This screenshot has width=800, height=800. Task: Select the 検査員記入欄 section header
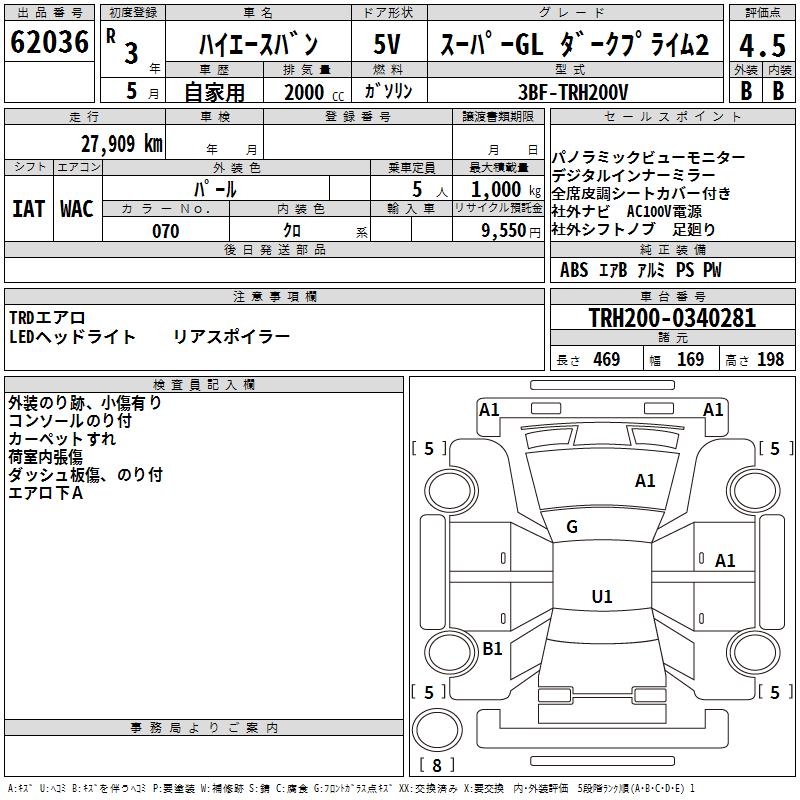(x=204, y=385)
